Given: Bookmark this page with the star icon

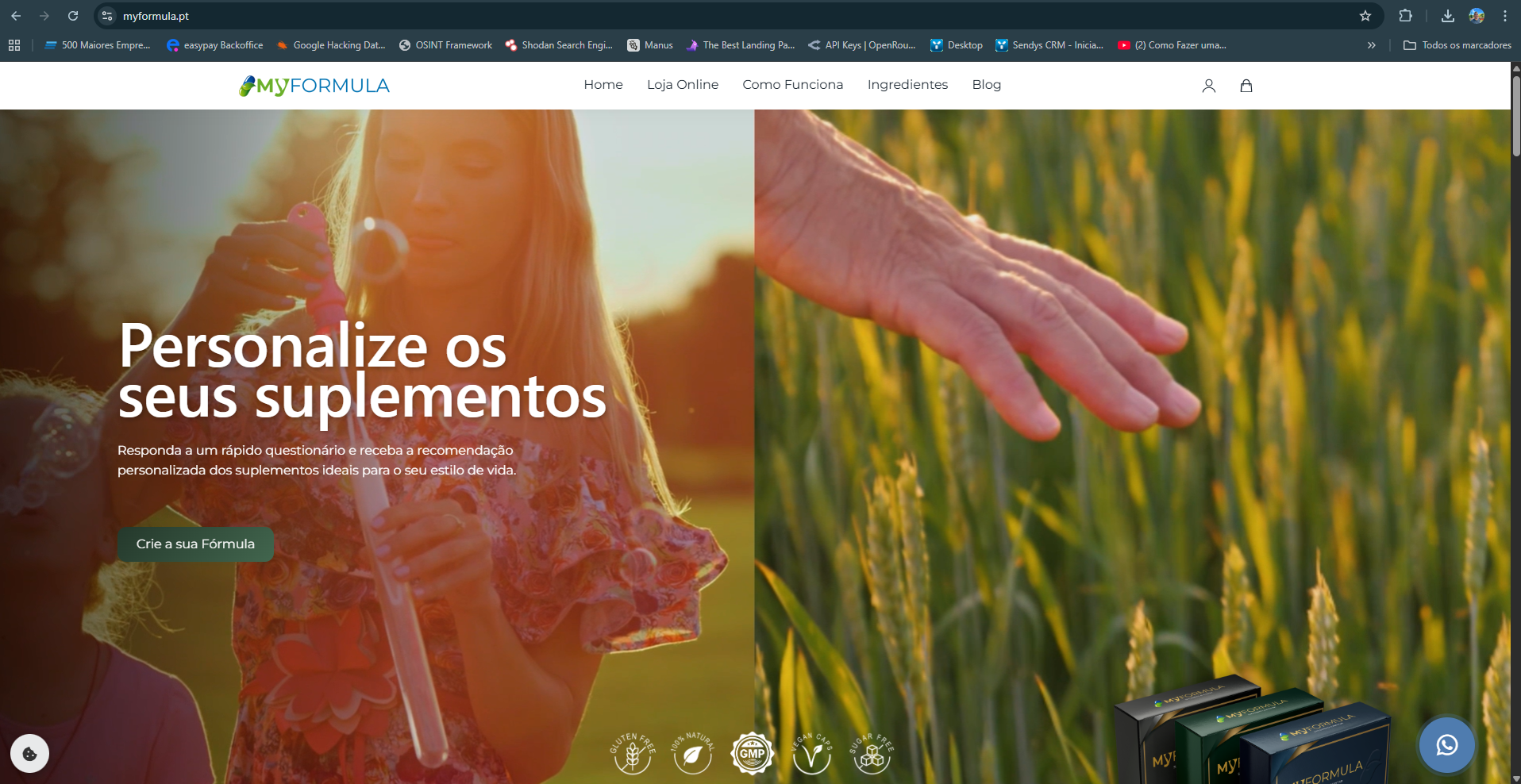Looking at the screenshot, I should (x=1365, y=16).
